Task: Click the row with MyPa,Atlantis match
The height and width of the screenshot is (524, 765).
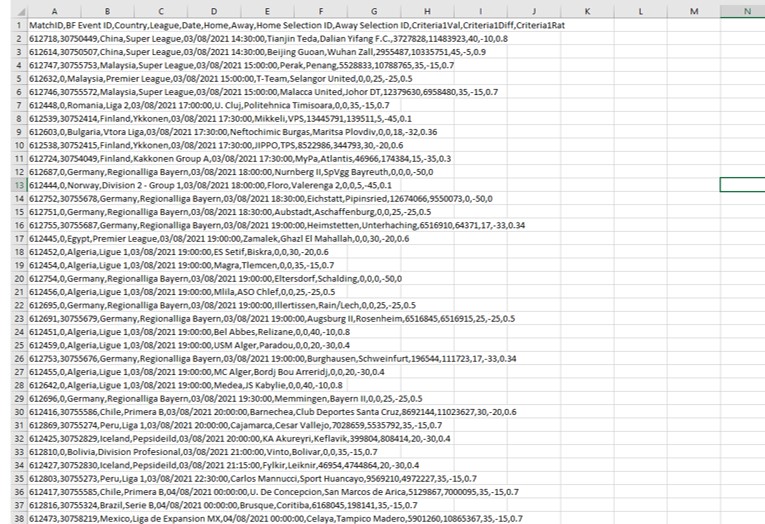Action: point(240,159)
